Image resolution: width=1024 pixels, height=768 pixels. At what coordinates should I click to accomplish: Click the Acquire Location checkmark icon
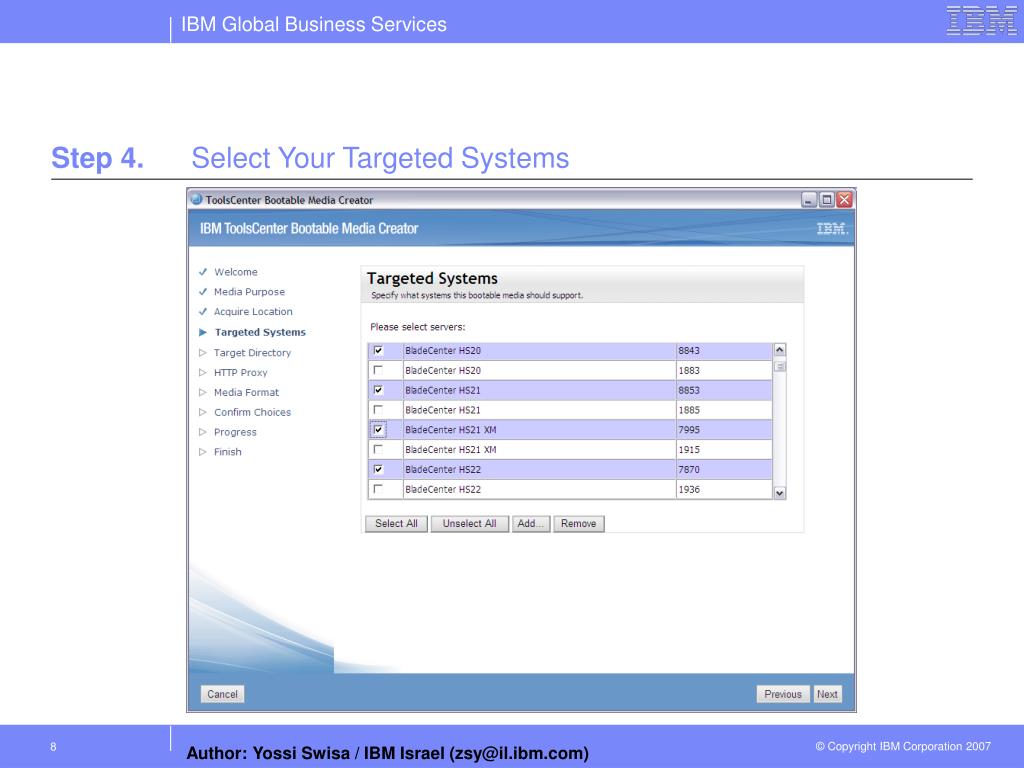click(203, 312)
